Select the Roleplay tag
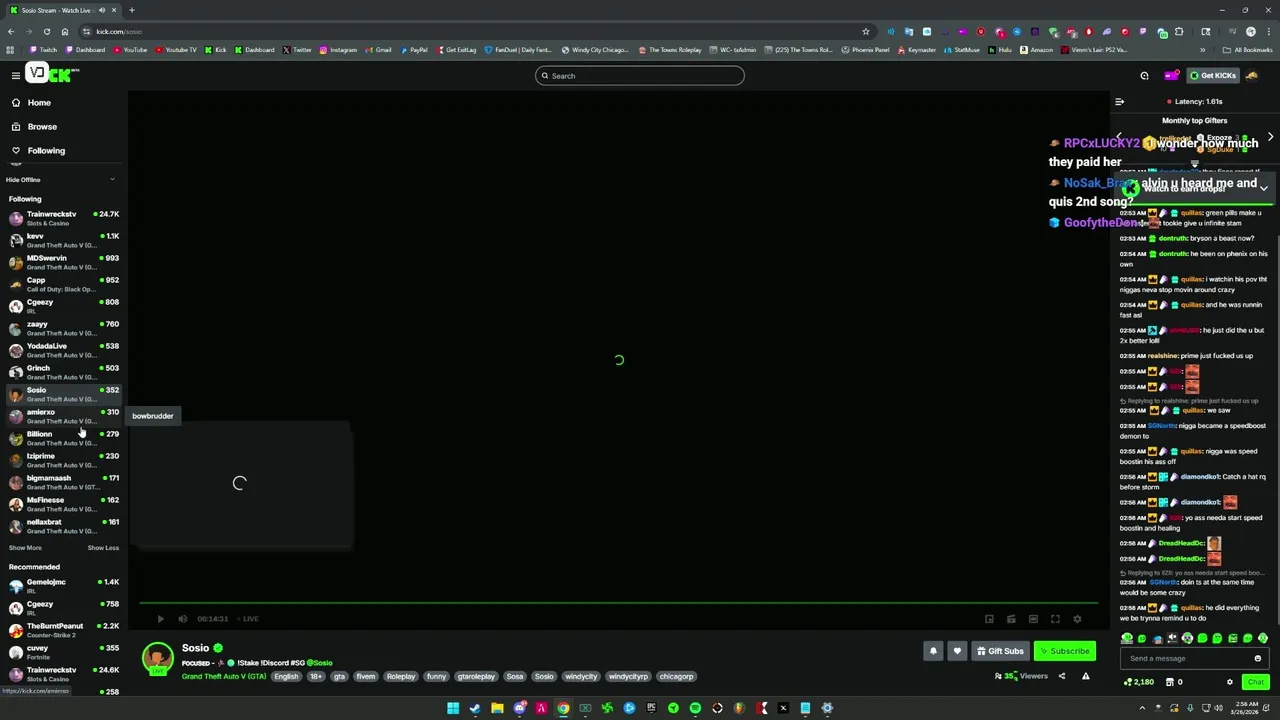 401,676
